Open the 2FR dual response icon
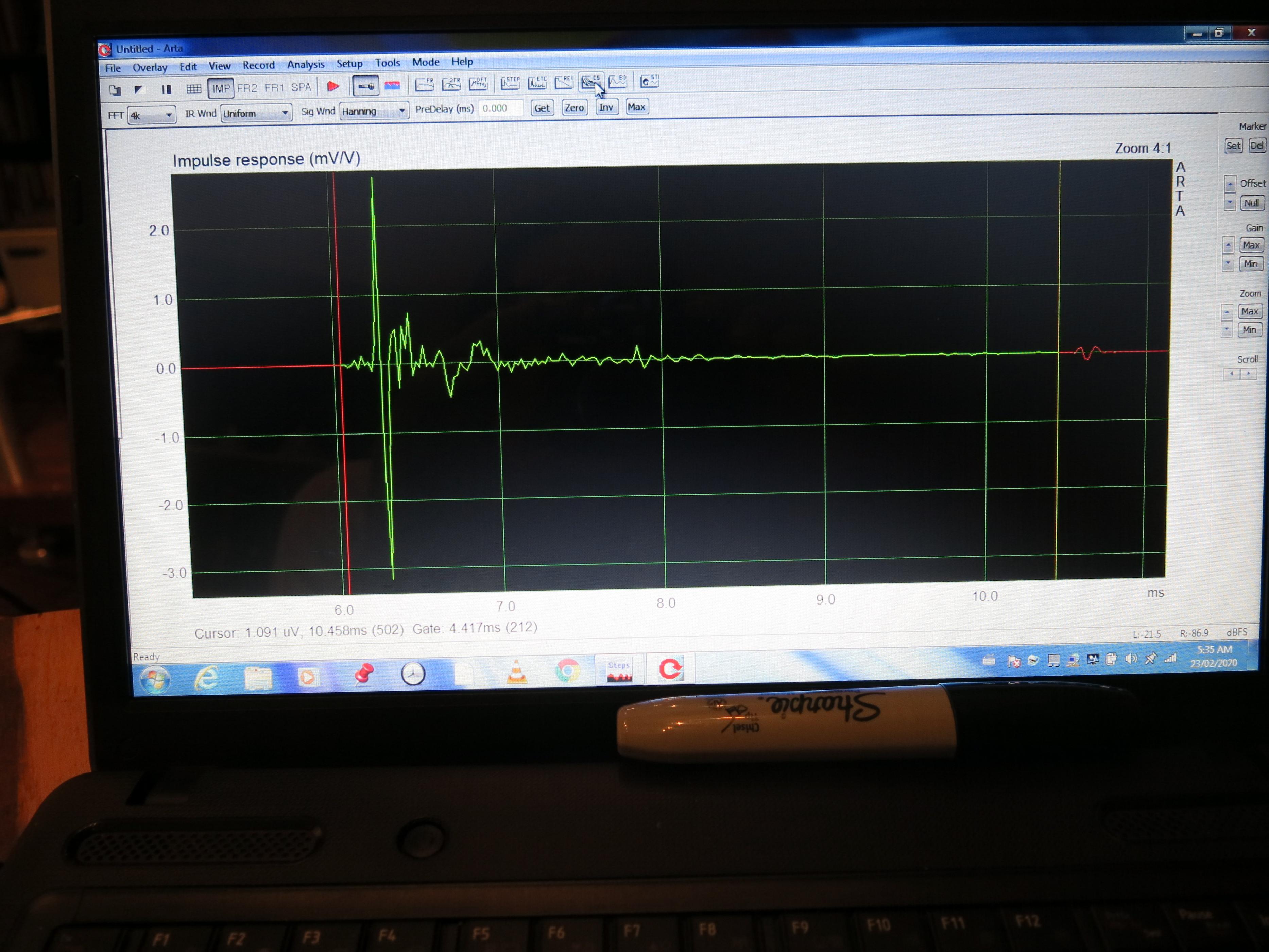This screenshot has width=1269, height=952. point(451,84)
